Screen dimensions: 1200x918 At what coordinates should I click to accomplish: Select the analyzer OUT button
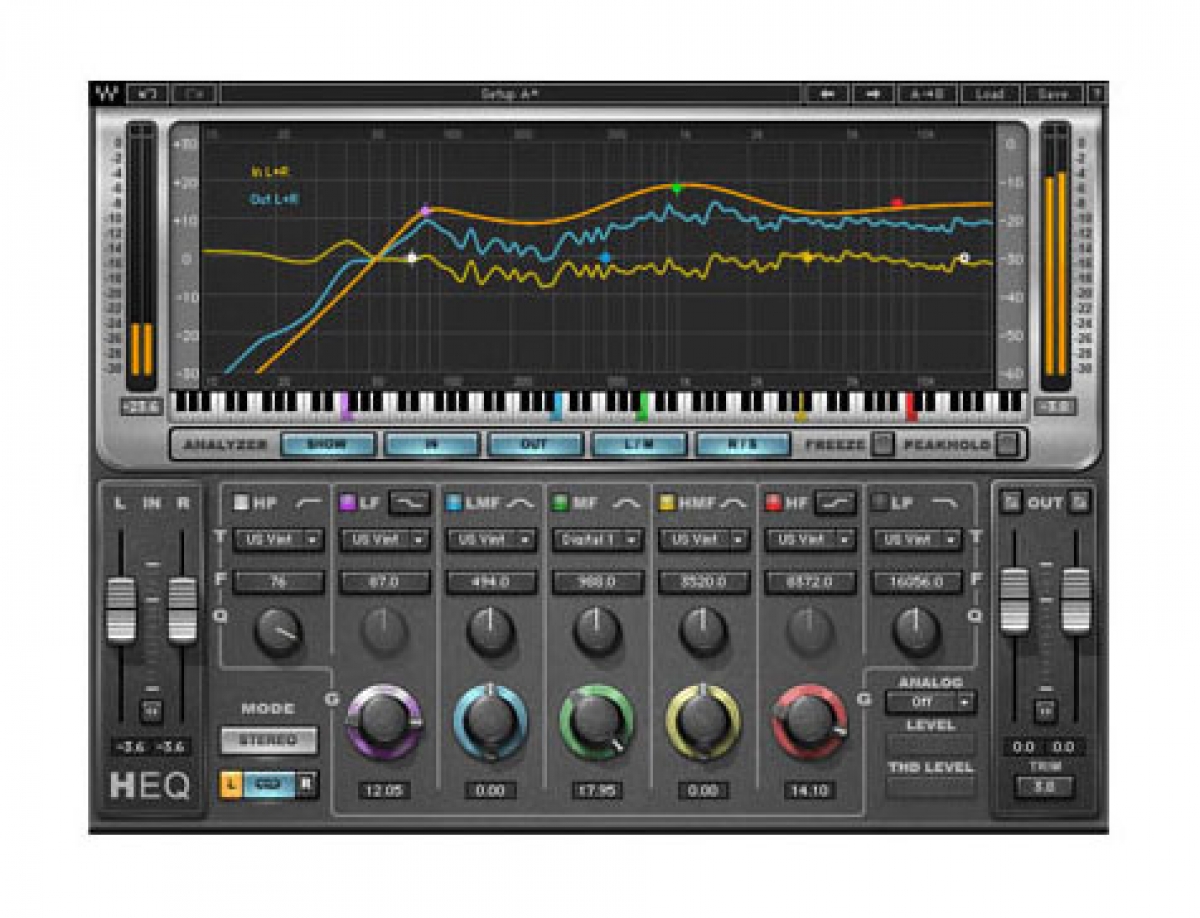(x=536, y=444)
